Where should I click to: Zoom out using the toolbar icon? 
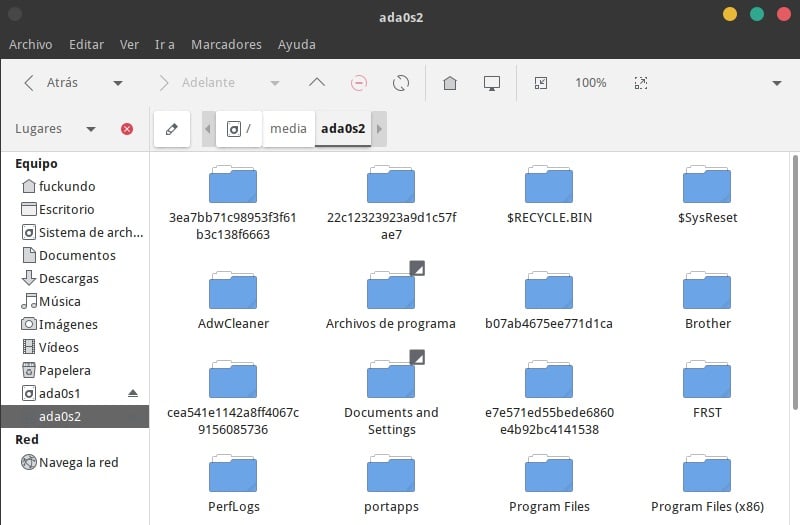[541, 83]
